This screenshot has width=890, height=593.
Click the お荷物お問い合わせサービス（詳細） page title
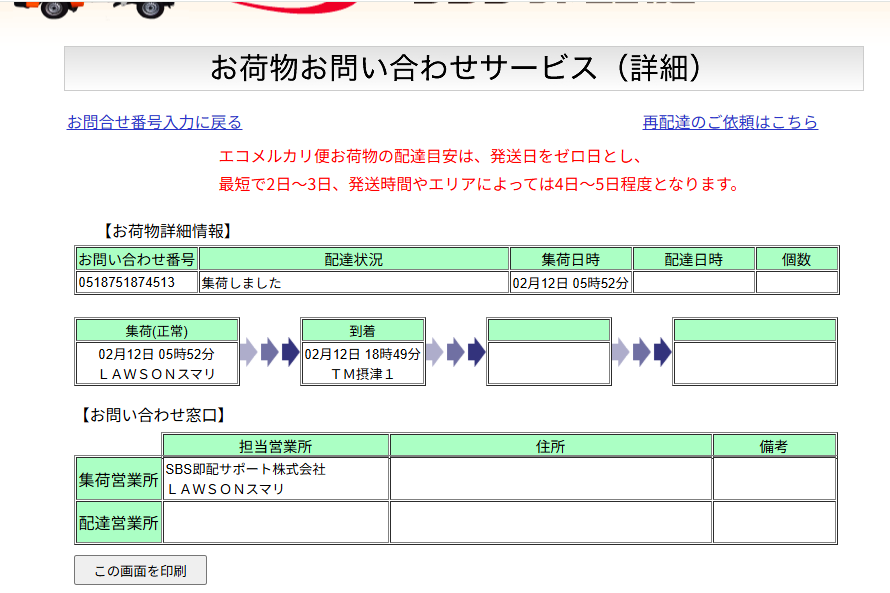463,68
